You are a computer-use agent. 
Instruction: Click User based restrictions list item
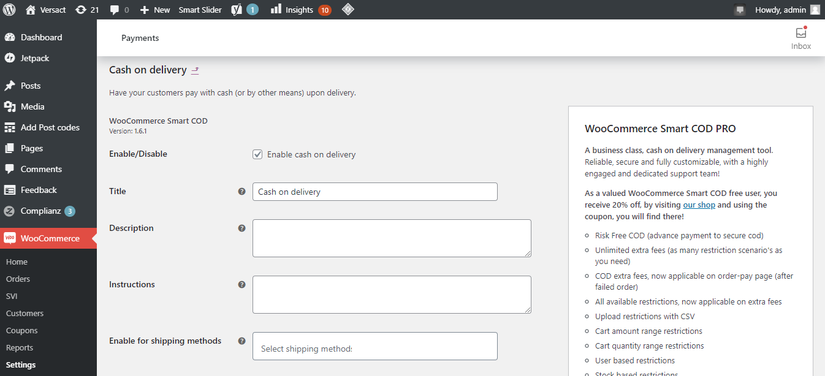click(635, 361)
